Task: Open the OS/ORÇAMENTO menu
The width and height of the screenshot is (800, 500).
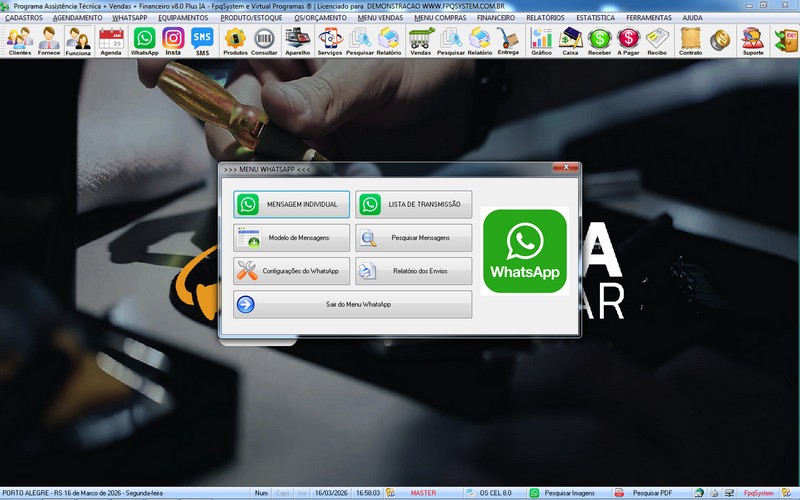Action: click(x=320, y=18)
